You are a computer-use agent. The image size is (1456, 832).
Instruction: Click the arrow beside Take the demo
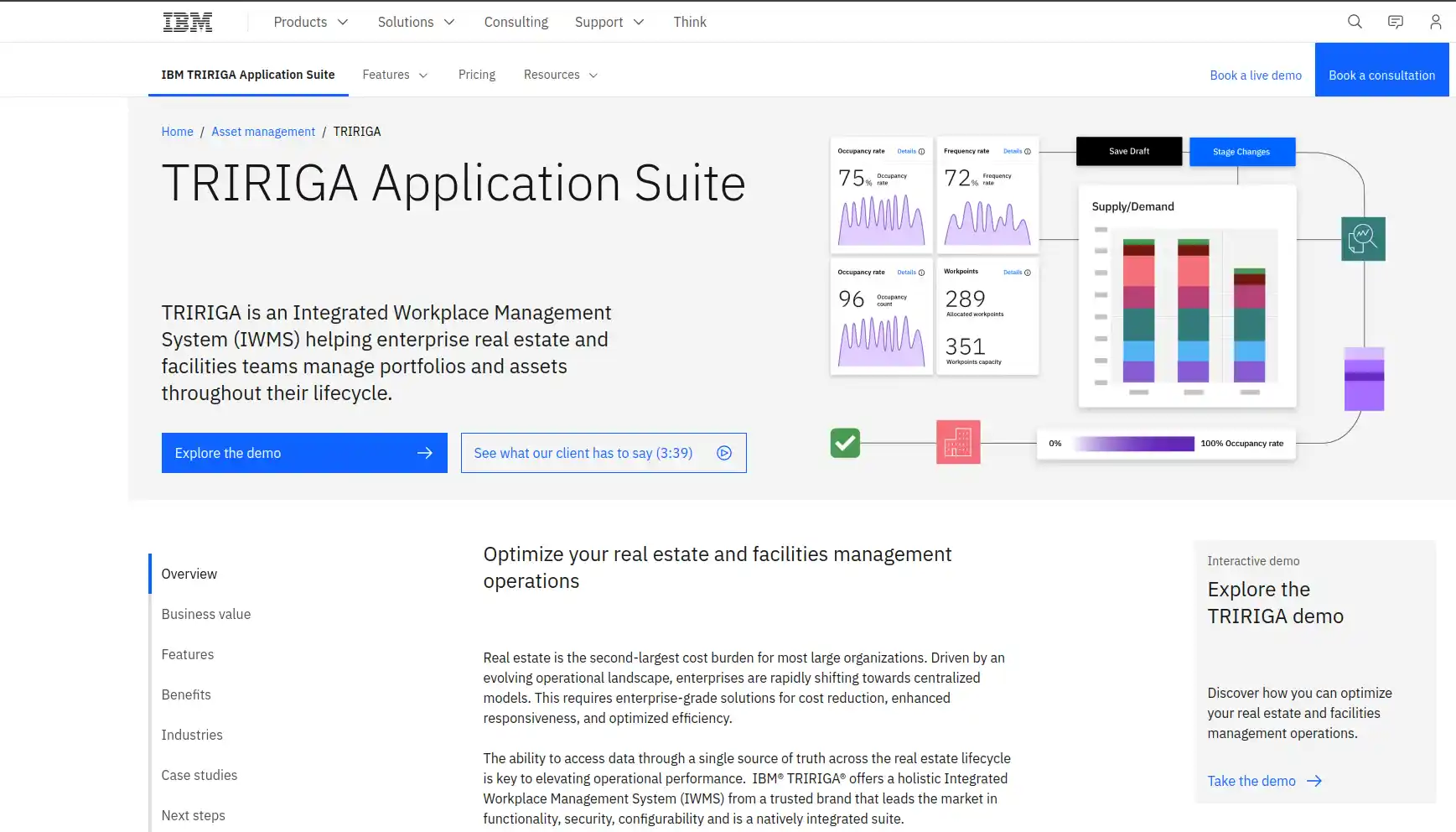pyautogui.click(x=1314, y=781)
